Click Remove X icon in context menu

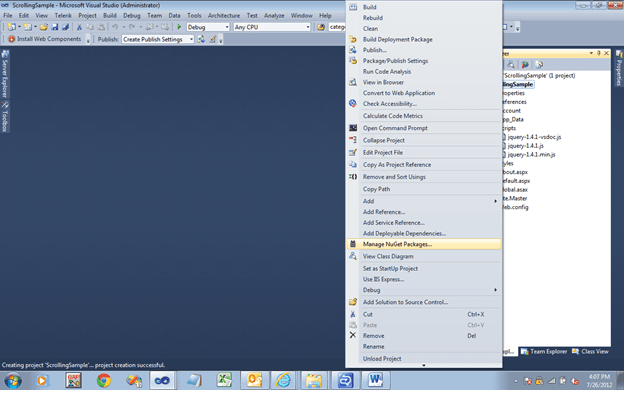353,335
